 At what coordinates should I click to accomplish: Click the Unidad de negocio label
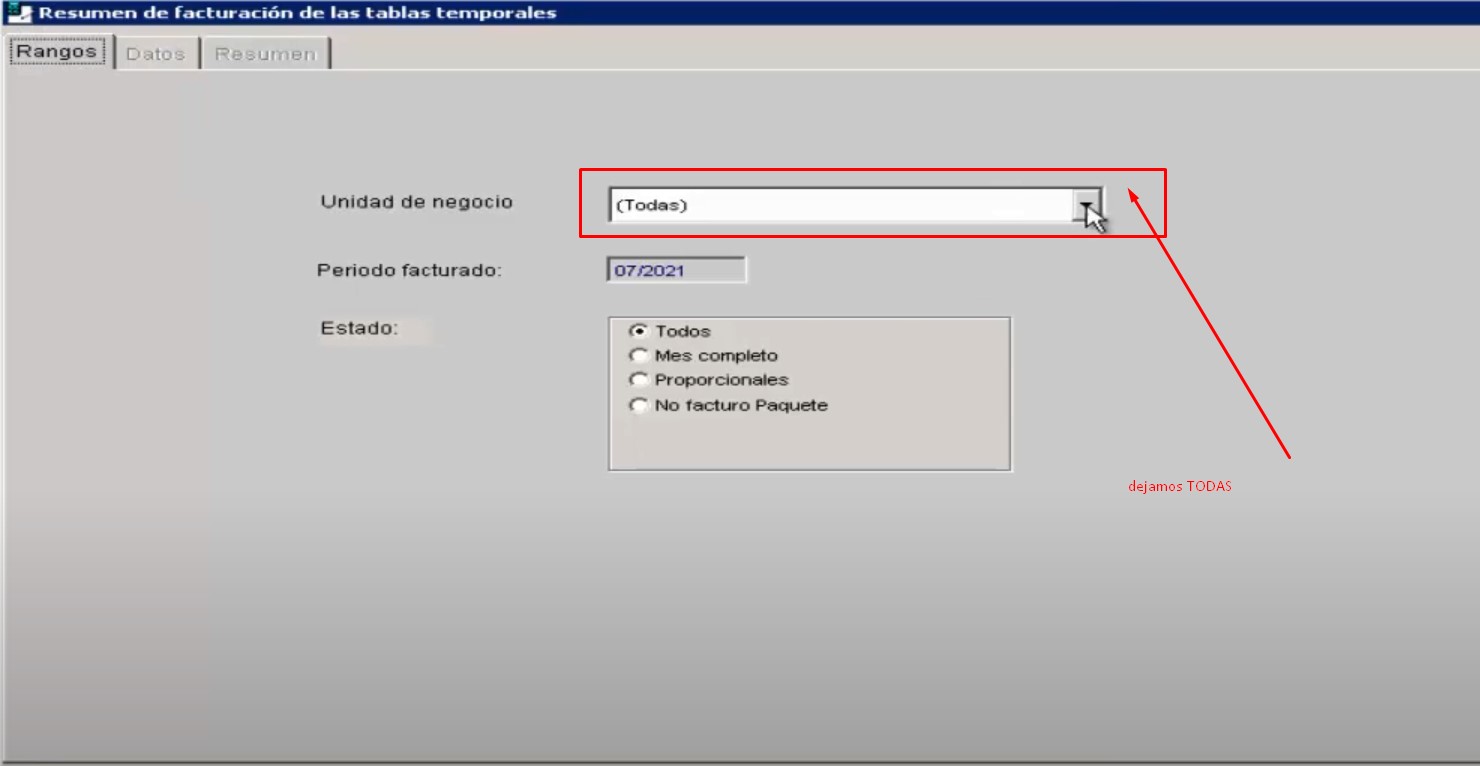416,202
